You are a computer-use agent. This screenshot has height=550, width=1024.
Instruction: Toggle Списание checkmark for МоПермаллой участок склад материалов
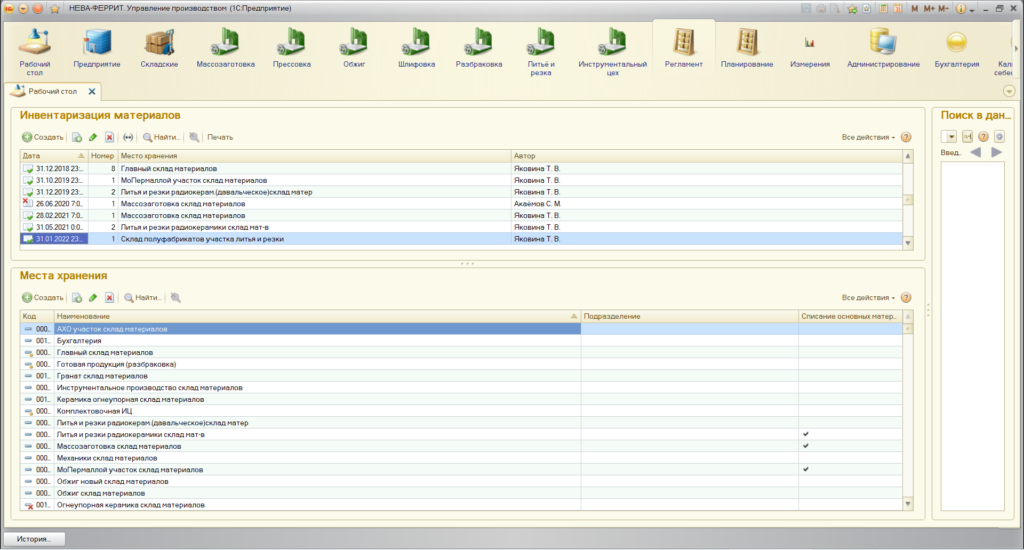(x=806, y=469)
